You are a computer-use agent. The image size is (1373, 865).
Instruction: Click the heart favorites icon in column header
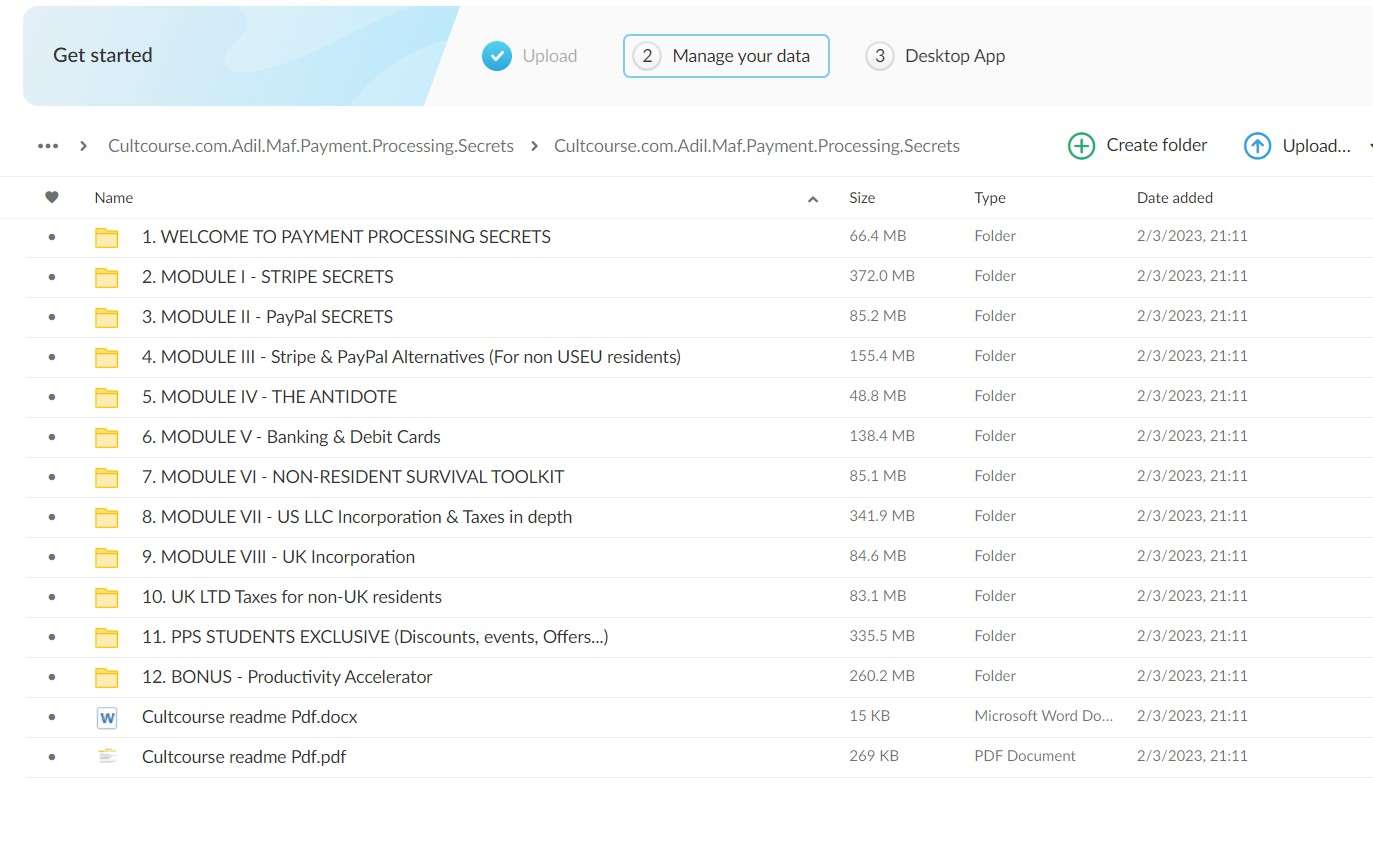pyautogui.click(x=52, y=198)
